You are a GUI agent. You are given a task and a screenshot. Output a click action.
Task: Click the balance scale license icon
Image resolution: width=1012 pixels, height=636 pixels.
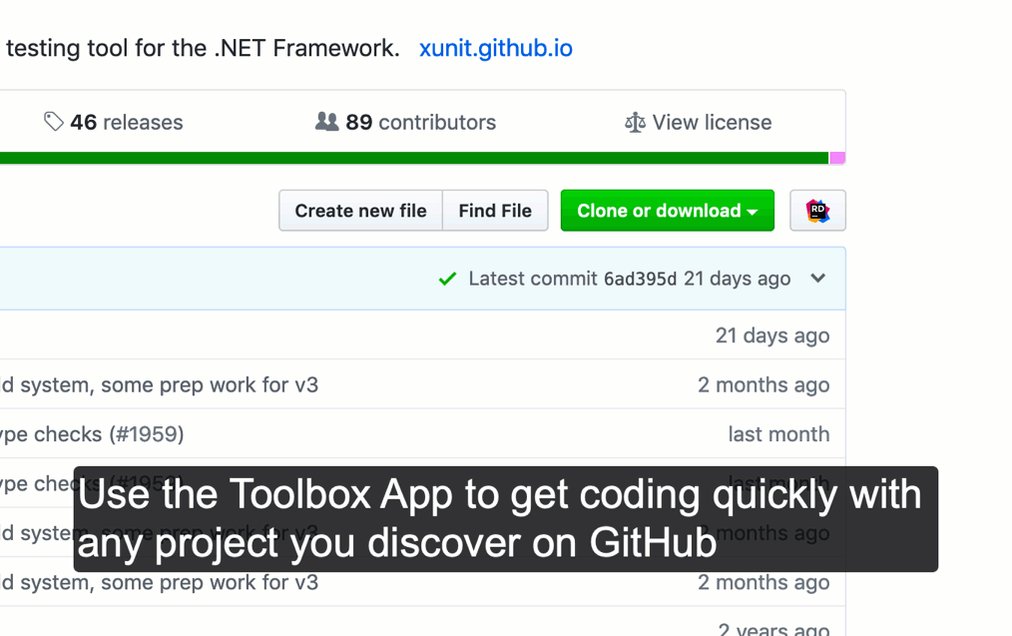(635, 123)
